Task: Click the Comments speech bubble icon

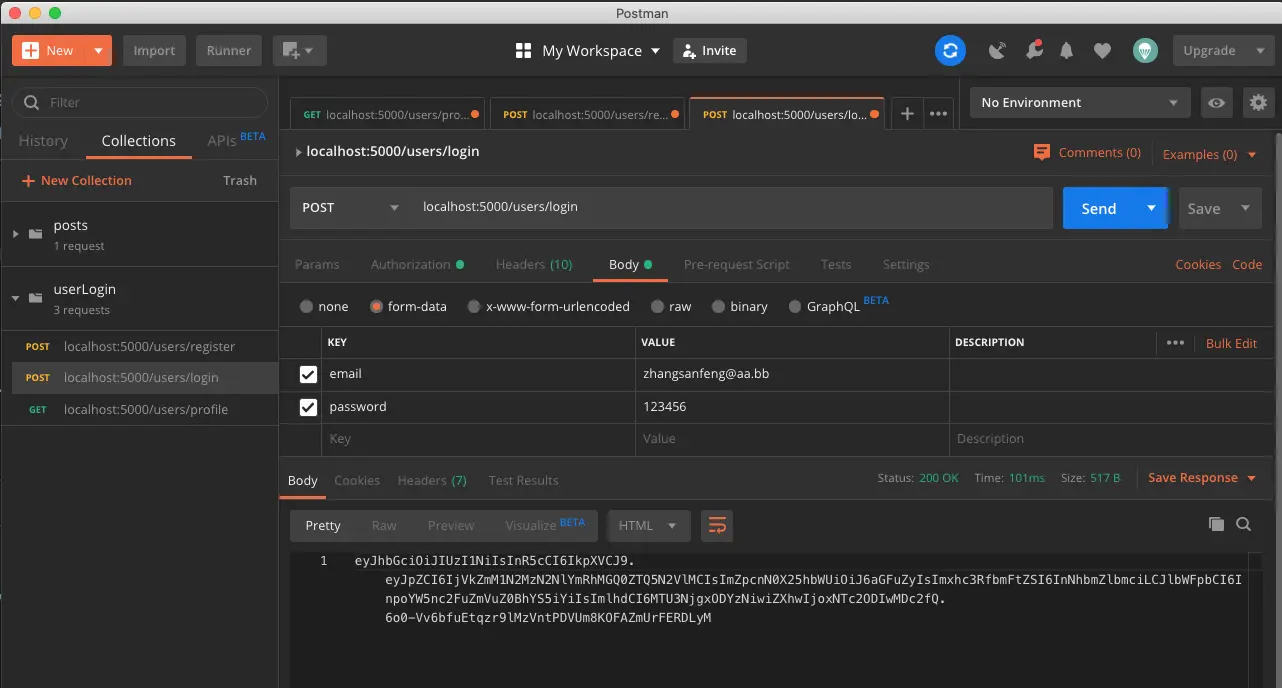Action: [1042, 152]
